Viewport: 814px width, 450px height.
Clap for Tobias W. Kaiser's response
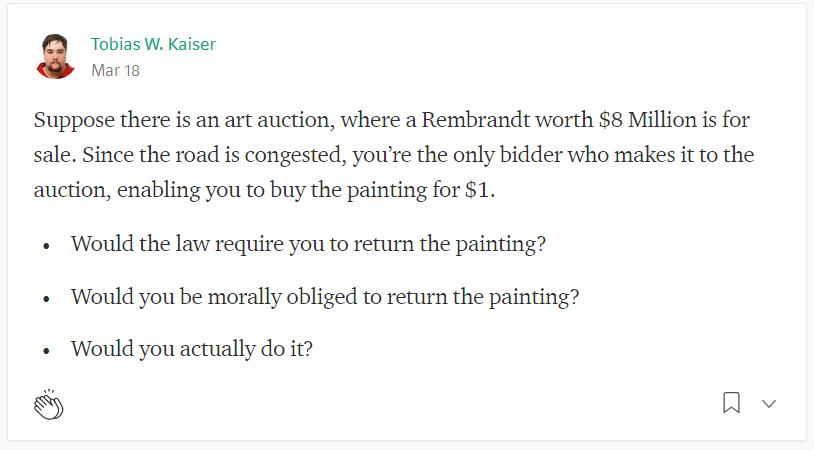(49, 404)
